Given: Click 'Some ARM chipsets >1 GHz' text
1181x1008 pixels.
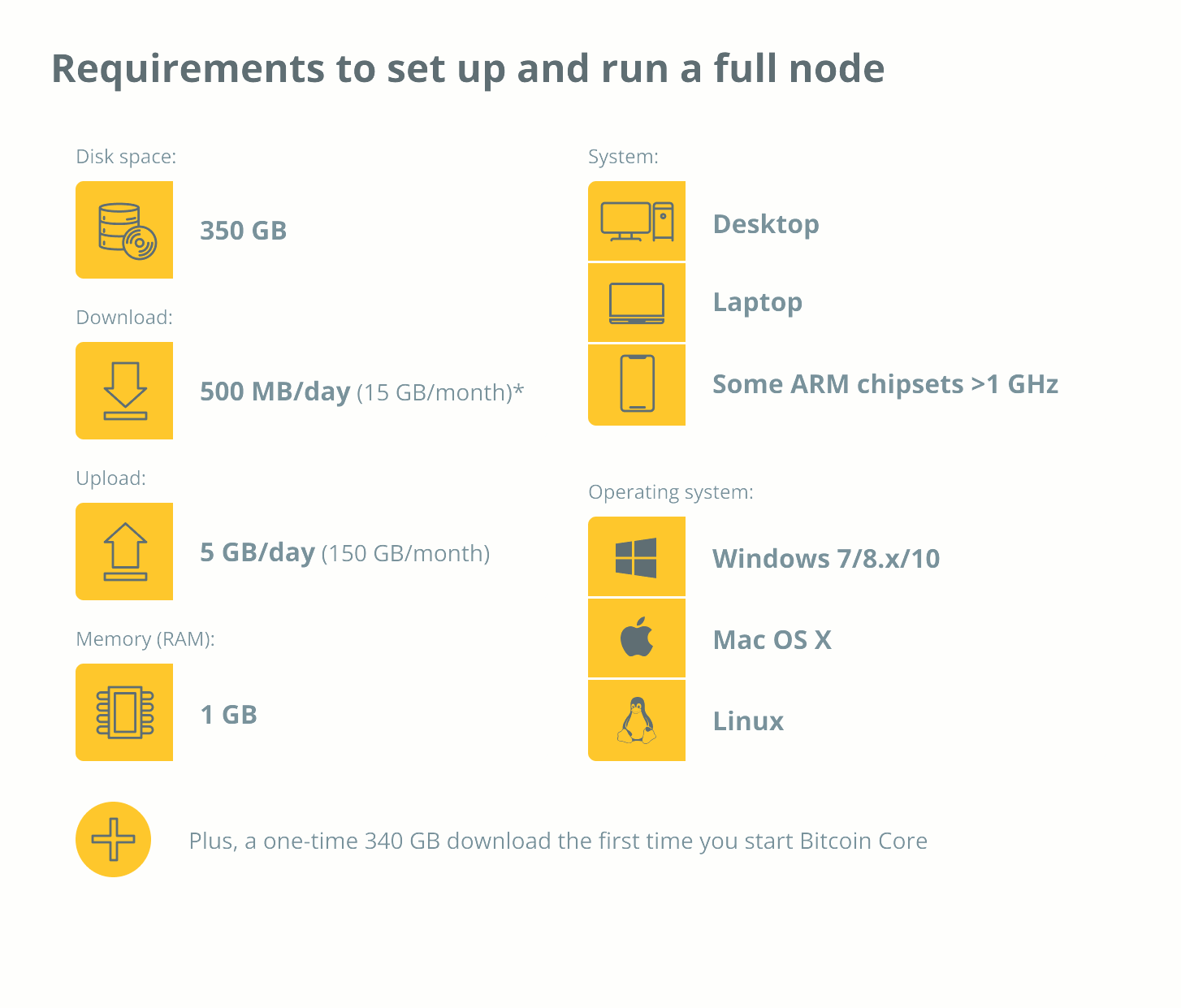Looking at the screenshot, I should point(885,384).
